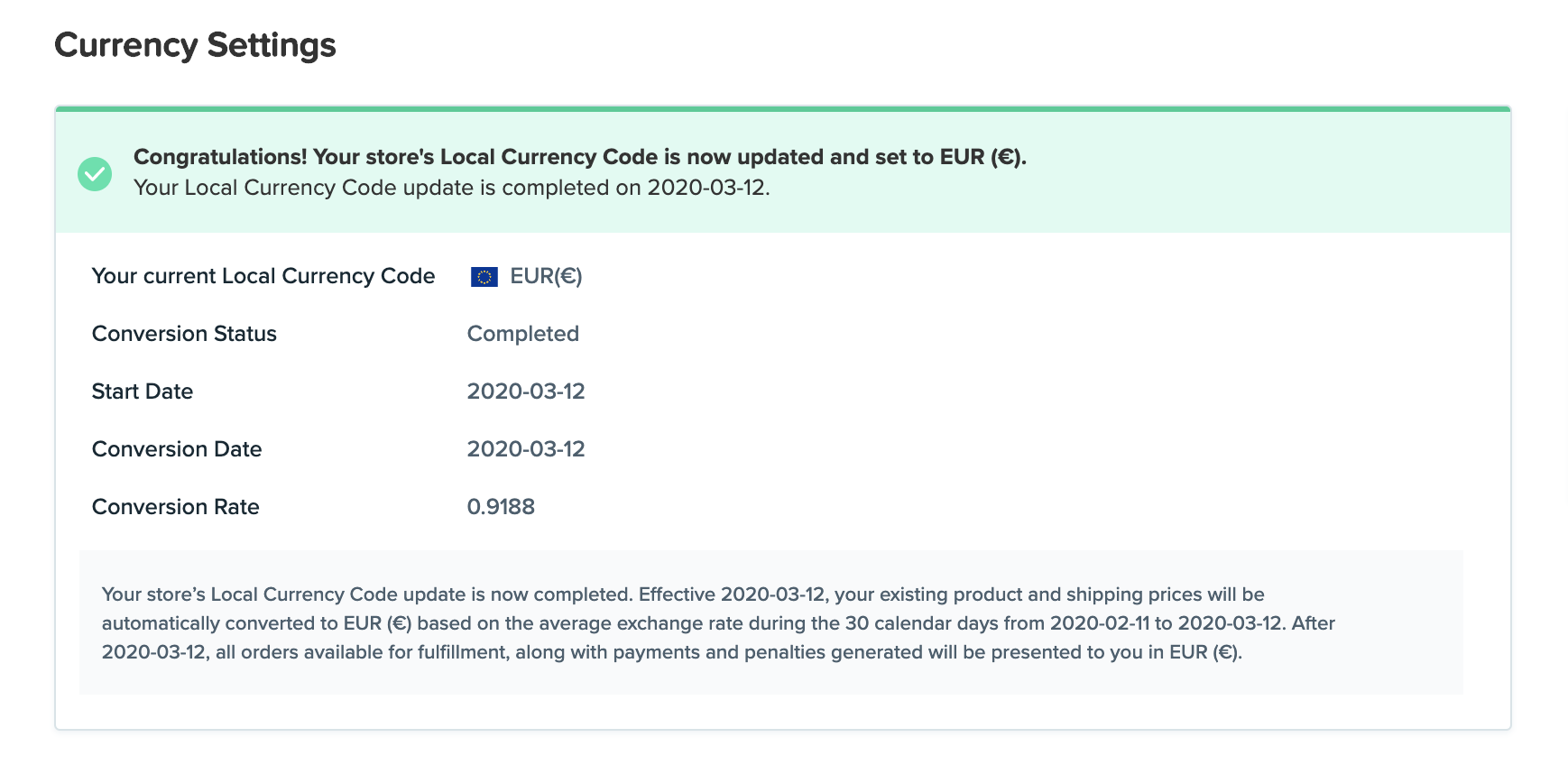
Task: Click the Conversion Rate label
Action: 176,507
